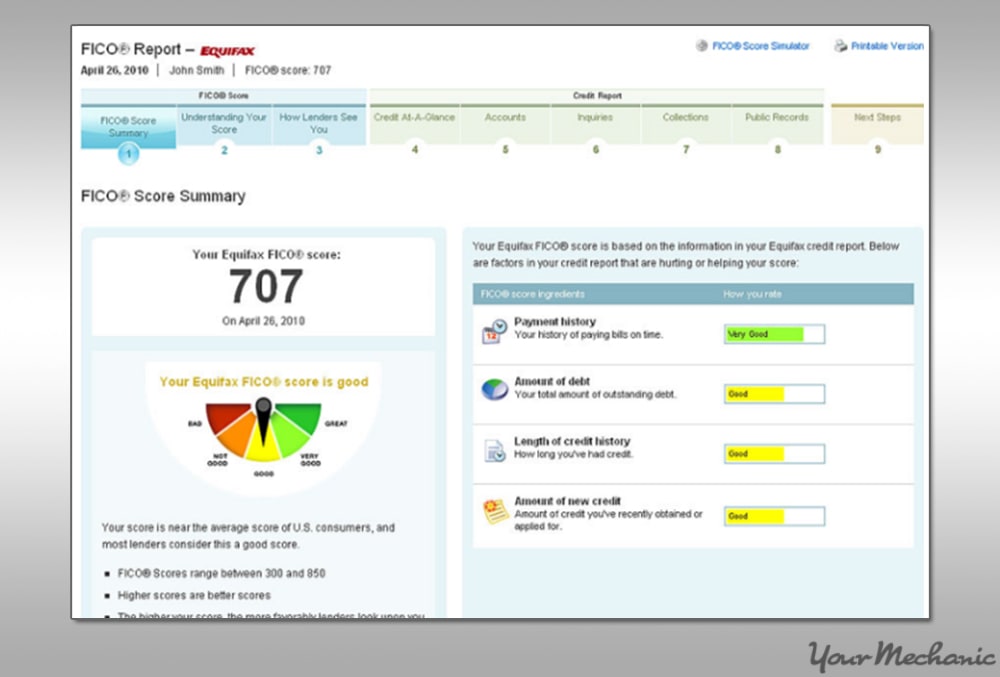Click the score gauge dial graphic

click(263, 432)
